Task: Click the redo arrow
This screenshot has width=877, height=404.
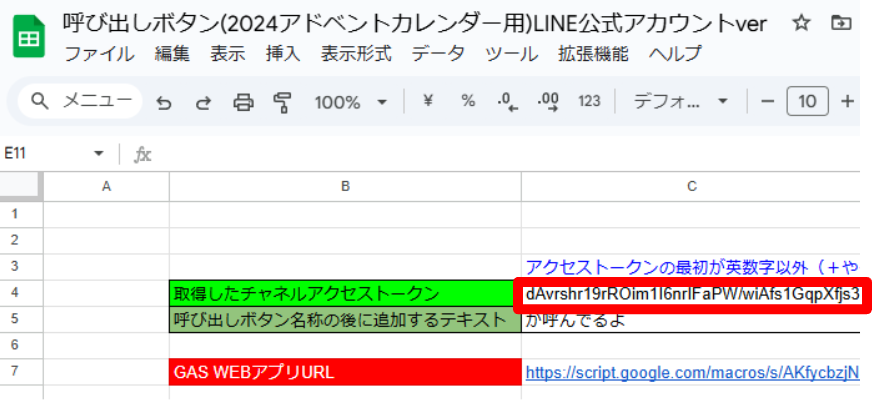Action: [203, 102]
